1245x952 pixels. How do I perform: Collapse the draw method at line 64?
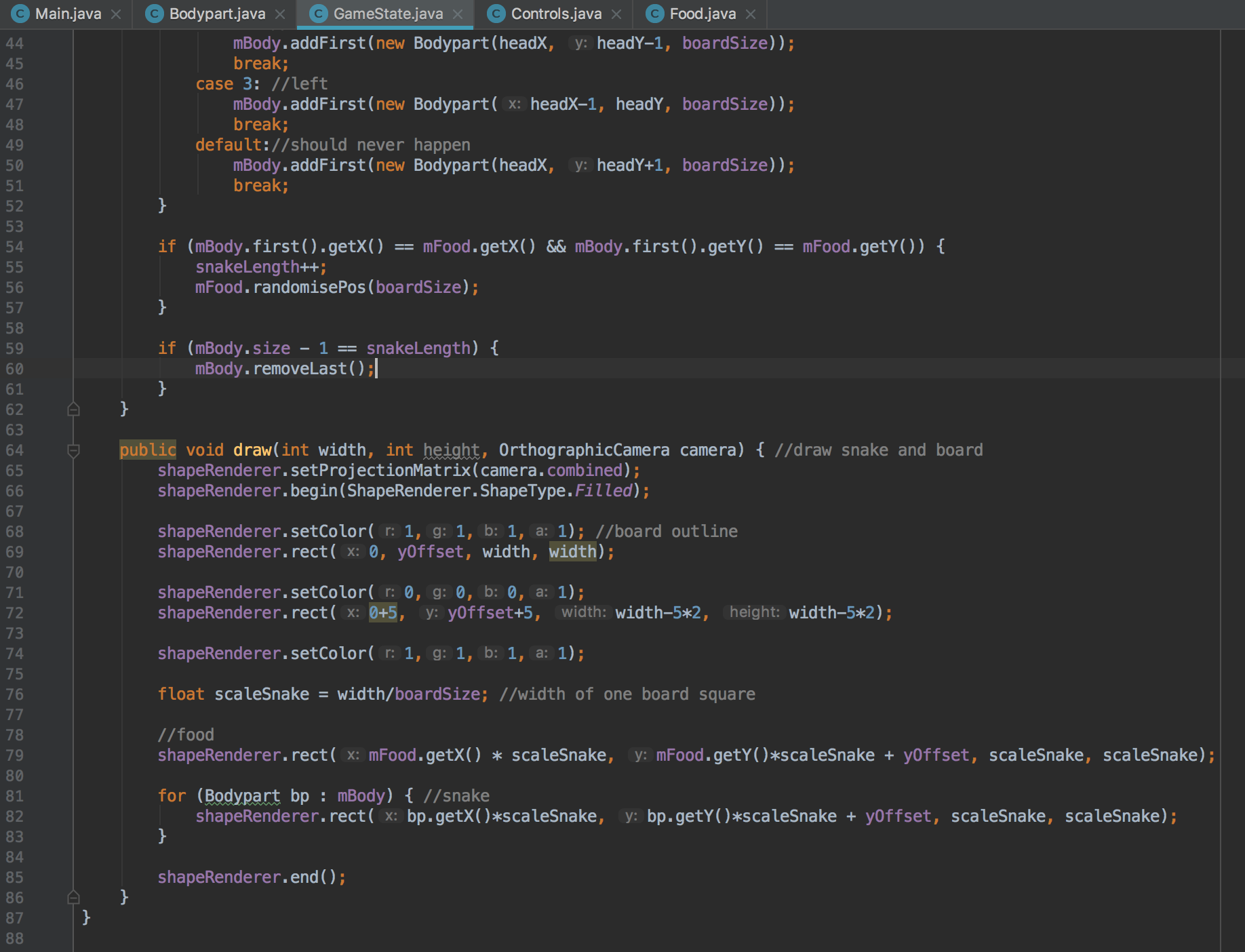tap(74, 450)
